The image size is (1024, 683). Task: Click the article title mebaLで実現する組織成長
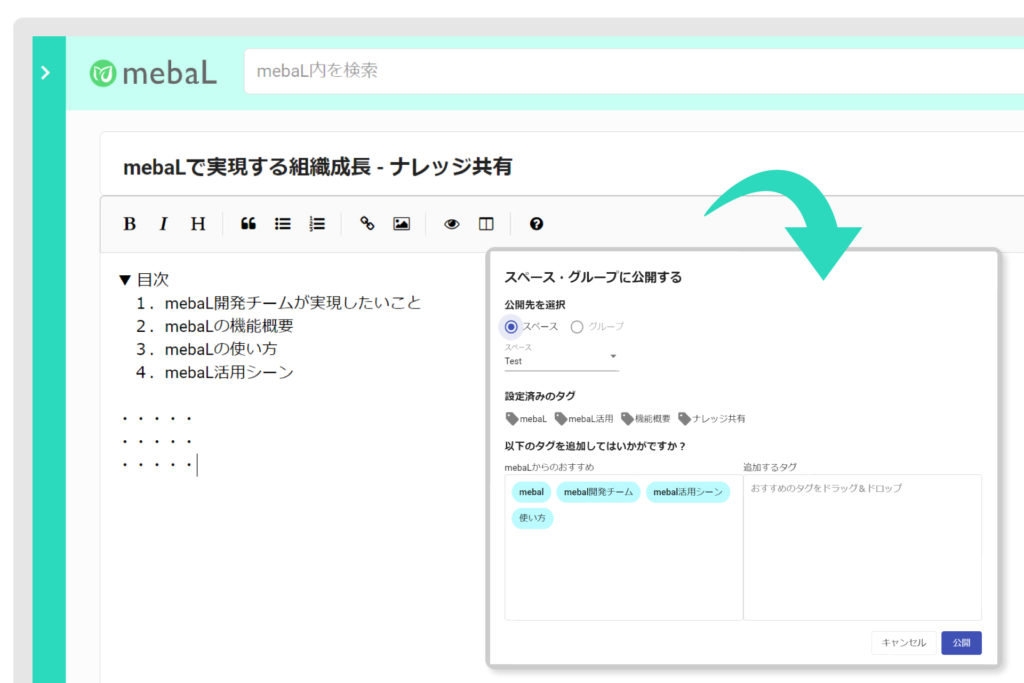click(x=317, y=167)
